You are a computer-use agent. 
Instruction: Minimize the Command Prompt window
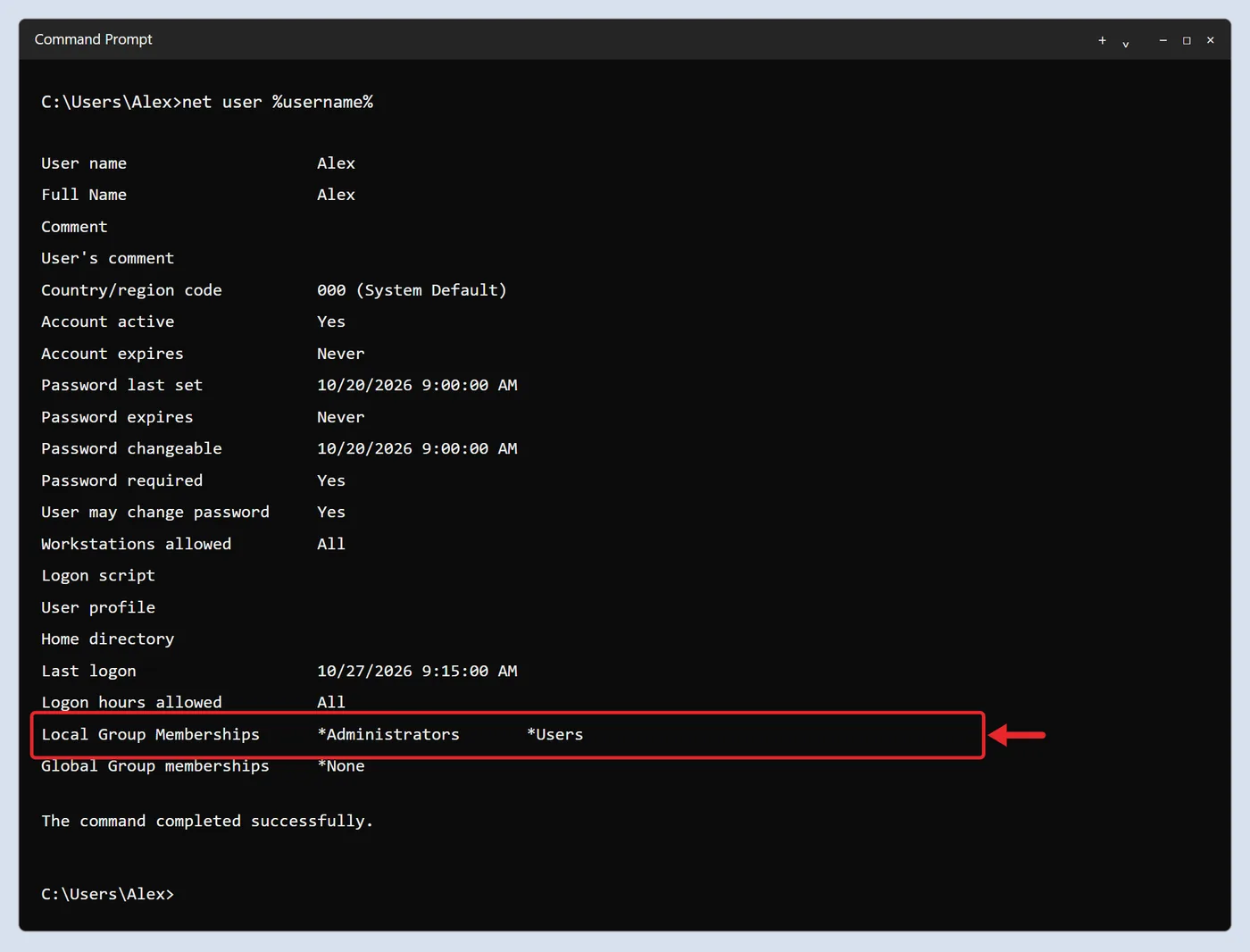click(1162, 40)
